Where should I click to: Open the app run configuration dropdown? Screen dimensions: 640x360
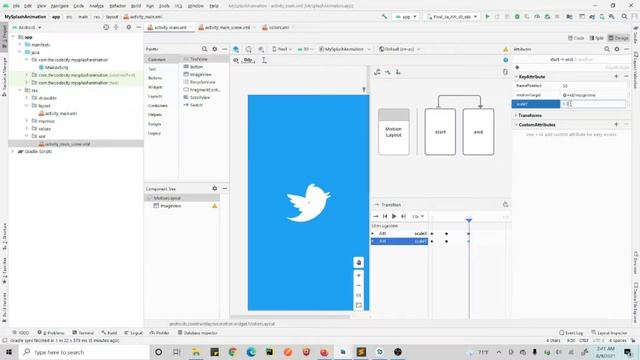point(406,17)
